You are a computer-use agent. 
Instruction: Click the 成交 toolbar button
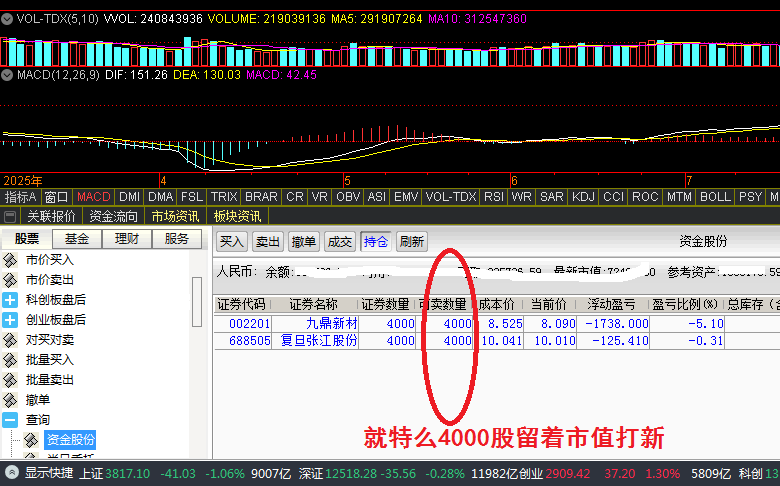(x=340, y=242)
